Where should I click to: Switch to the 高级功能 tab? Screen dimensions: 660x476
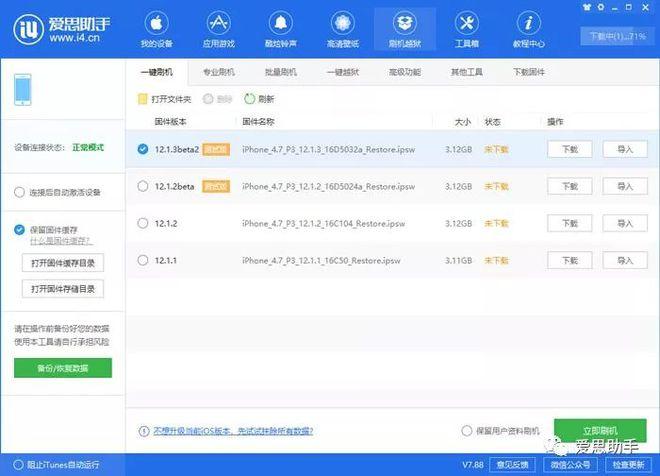point(405,72)
